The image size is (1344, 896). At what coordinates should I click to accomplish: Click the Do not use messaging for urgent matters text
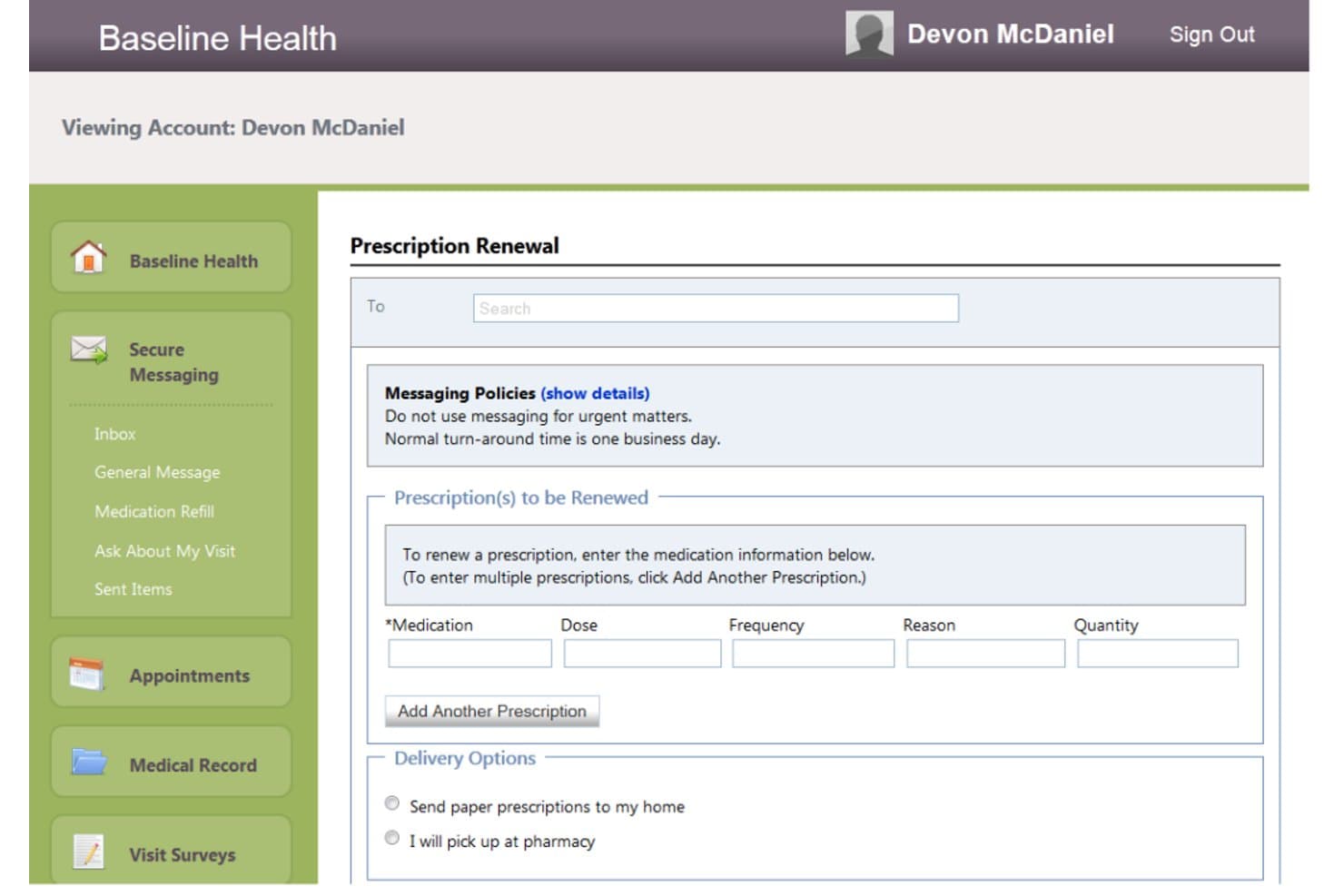point(539,416)
